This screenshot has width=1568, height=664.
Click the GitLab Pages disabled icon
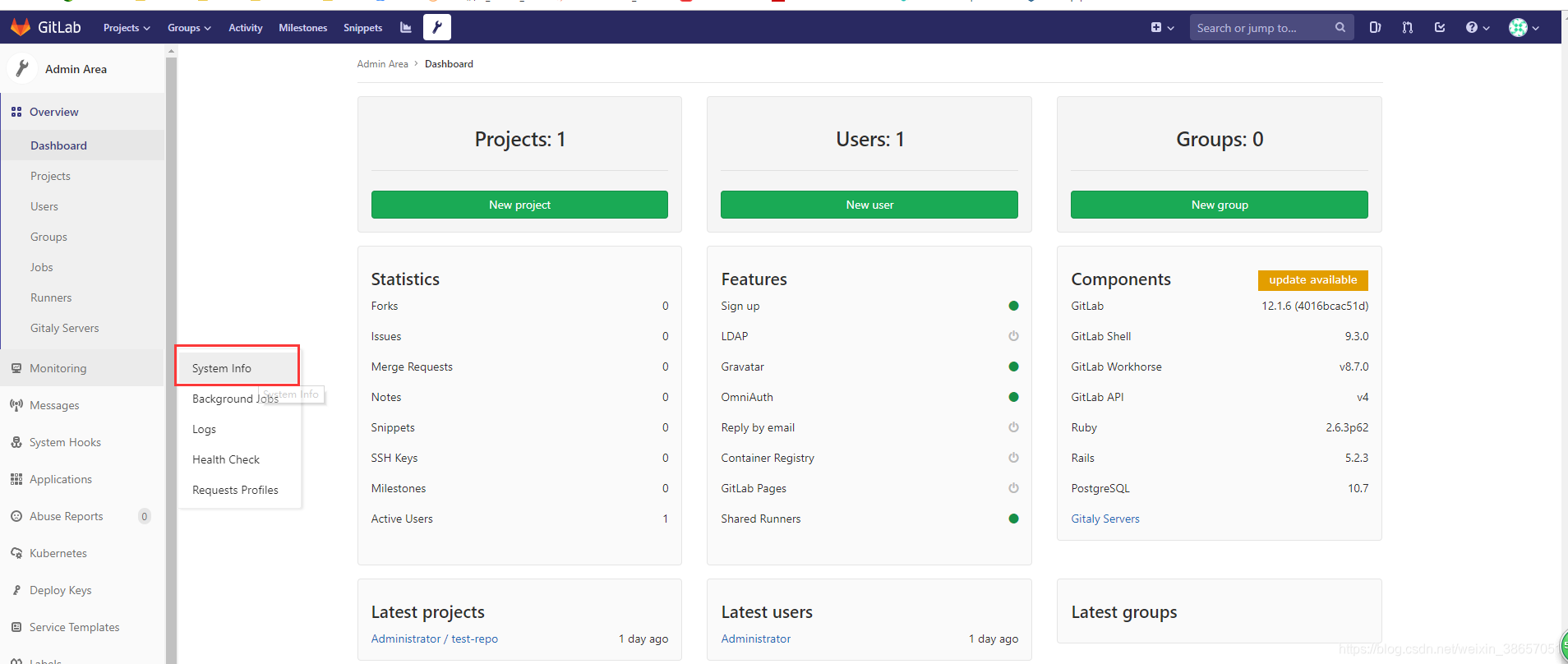[1013, 488]
